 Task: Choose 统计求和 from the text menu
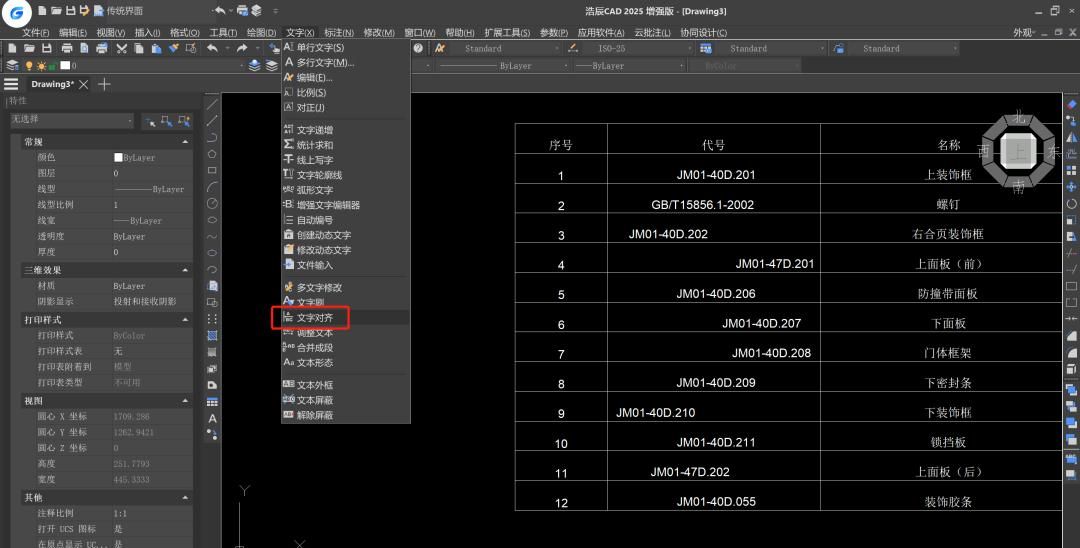pyautogui.click(x=346, y=145)
